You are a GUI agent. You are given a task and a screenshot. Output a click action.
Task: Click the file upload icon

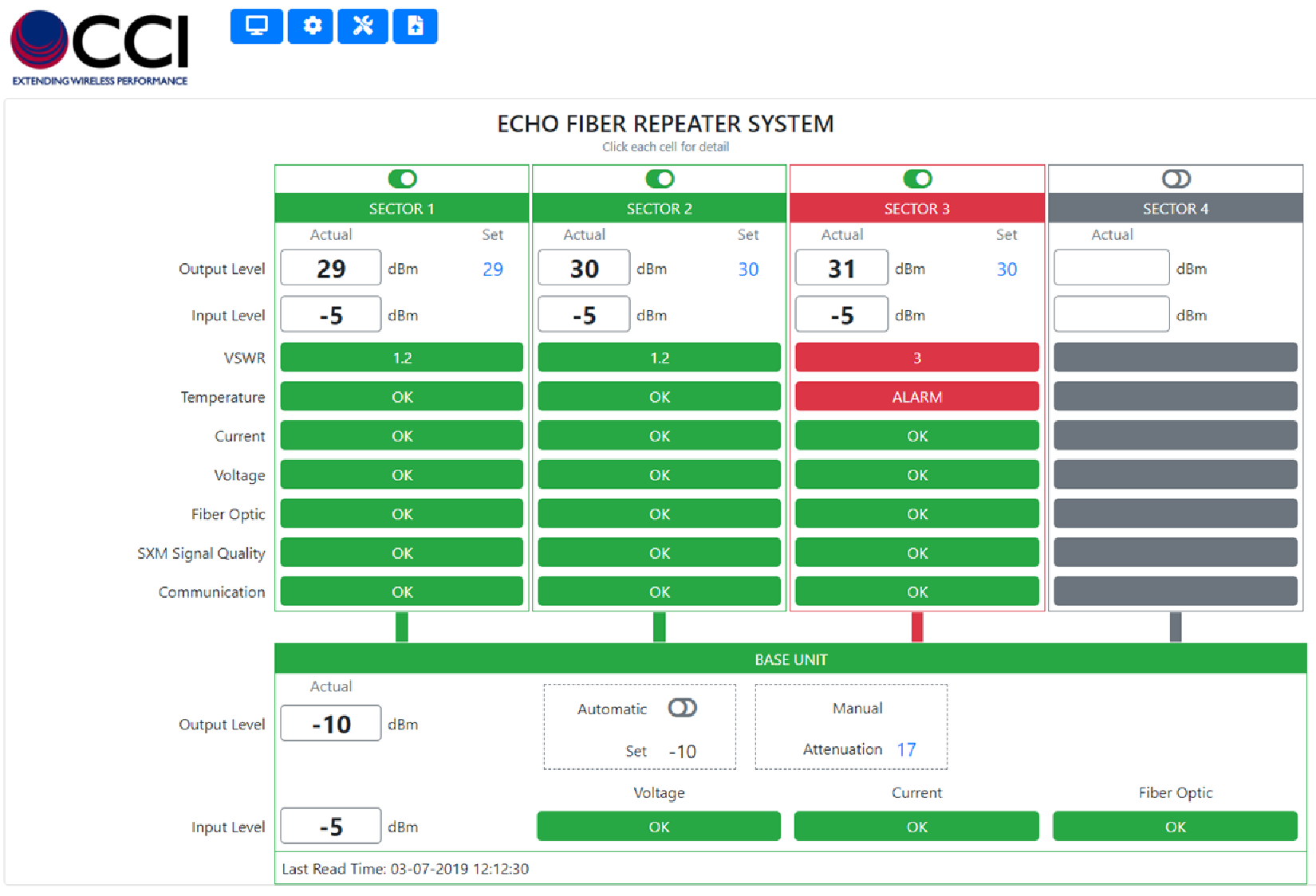click(416, 26)
